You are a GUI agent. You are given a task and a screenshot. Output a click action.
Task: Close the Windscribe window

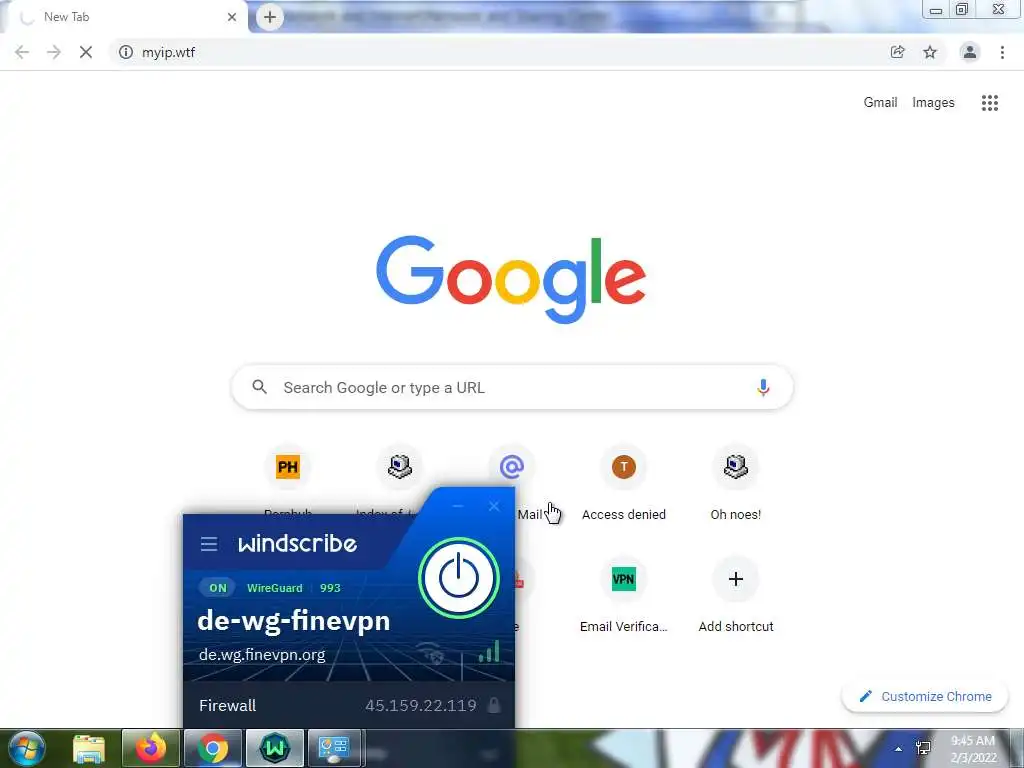tap(494, 506)
